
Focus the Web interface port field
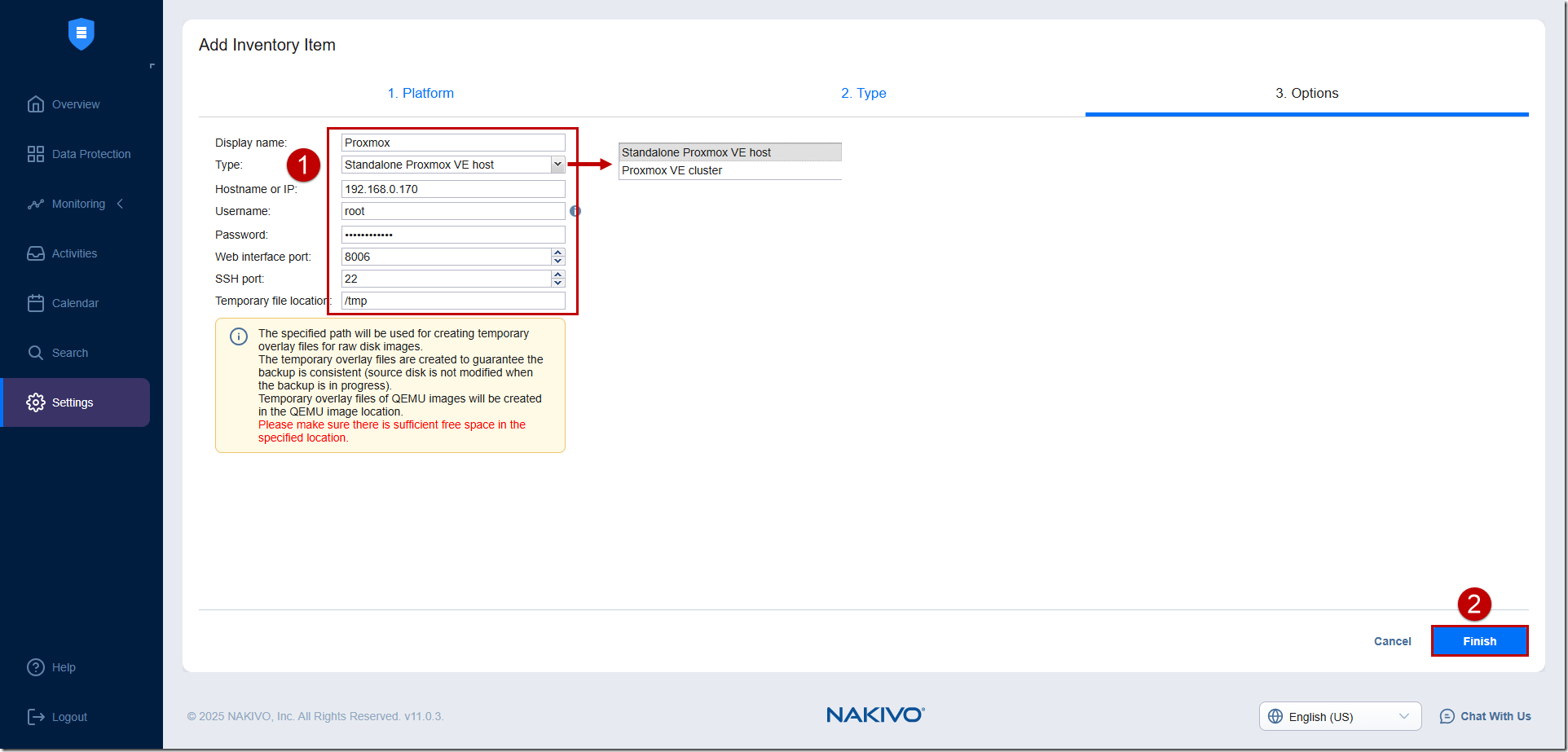coord(446,257)
